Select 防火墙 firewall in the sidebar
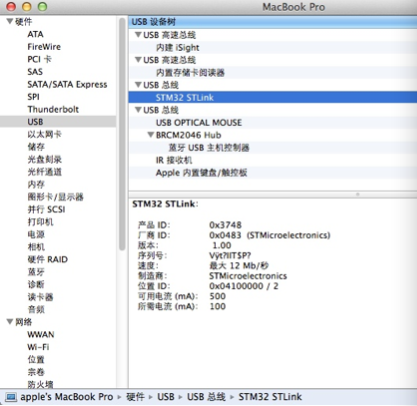The width and height of the screenshot is (417, 406). (40, 384)
